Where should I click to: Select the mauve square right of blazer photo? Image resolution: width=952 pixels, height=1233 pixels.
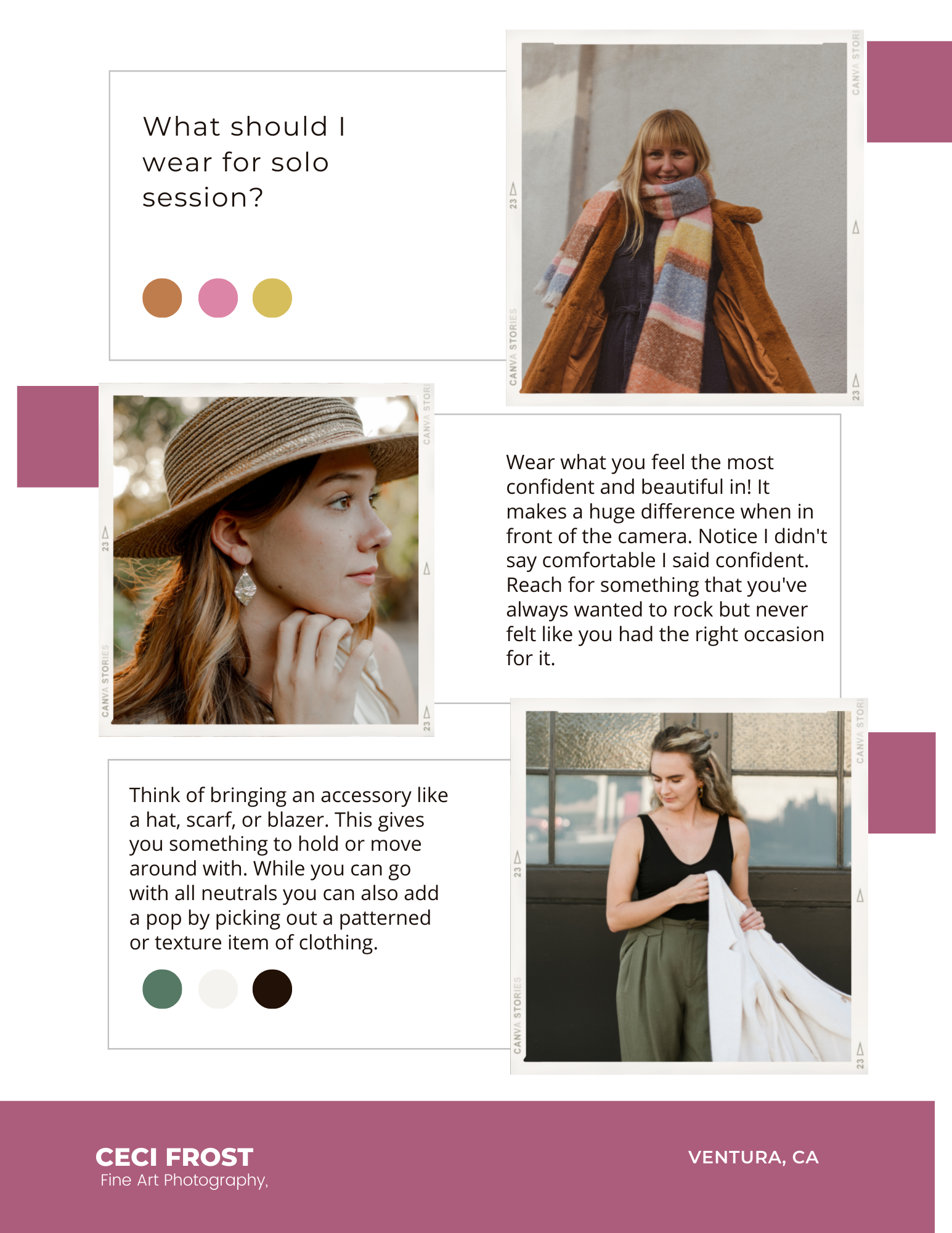(x=902, y=783)
